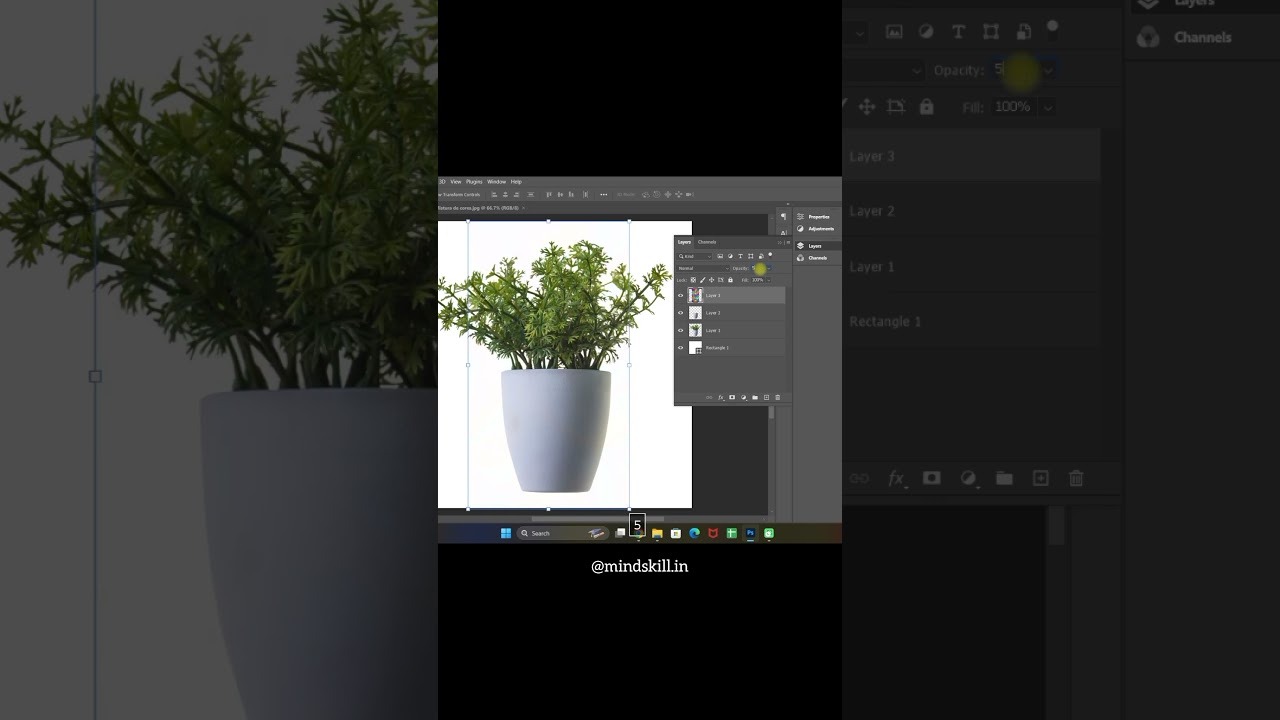Screen dimensions: 1280x720
Task: Open the Normal blend mode dropdown
Action: 703,268
